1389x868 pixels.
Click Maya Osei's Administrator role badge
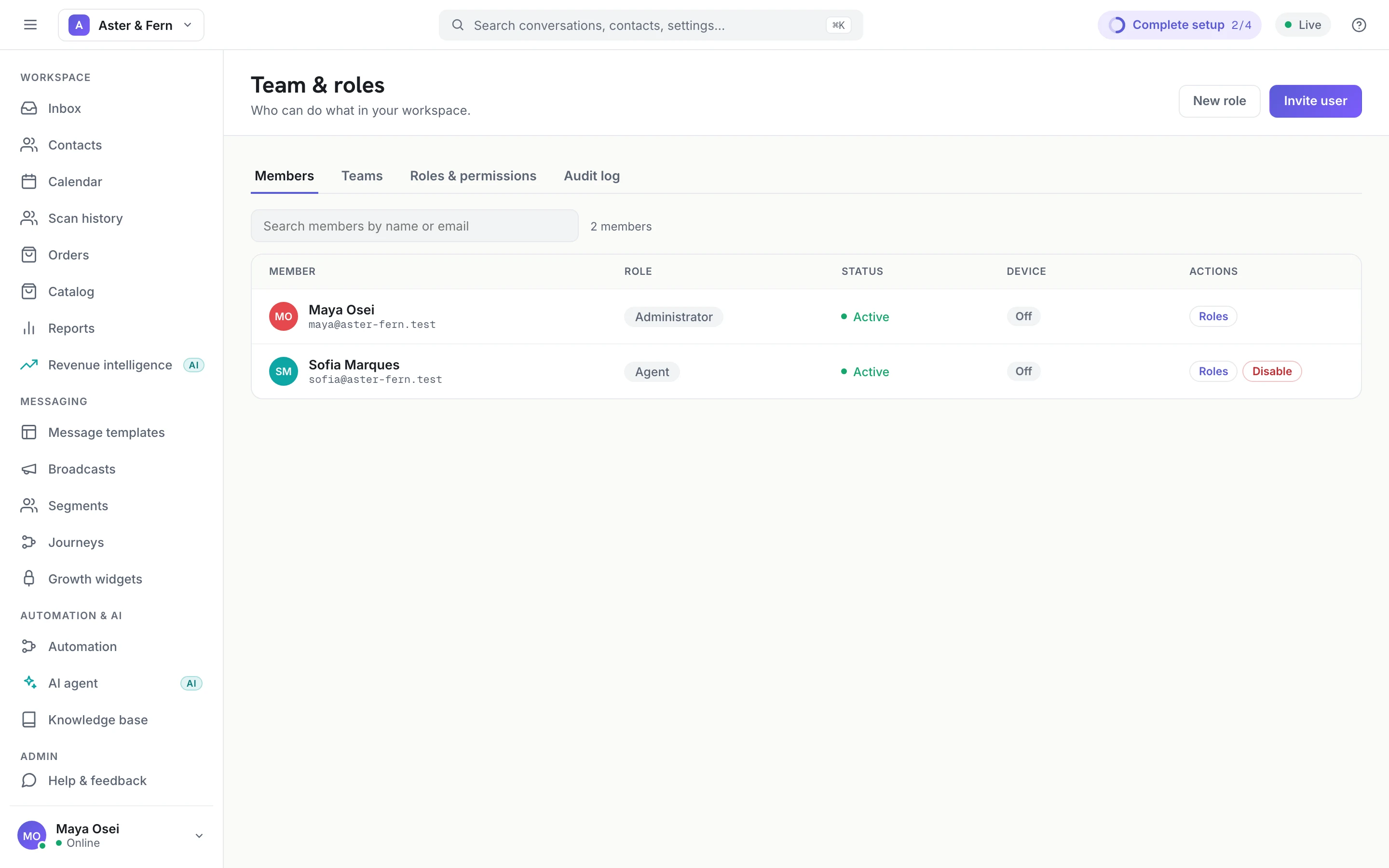tap(674, 317)
